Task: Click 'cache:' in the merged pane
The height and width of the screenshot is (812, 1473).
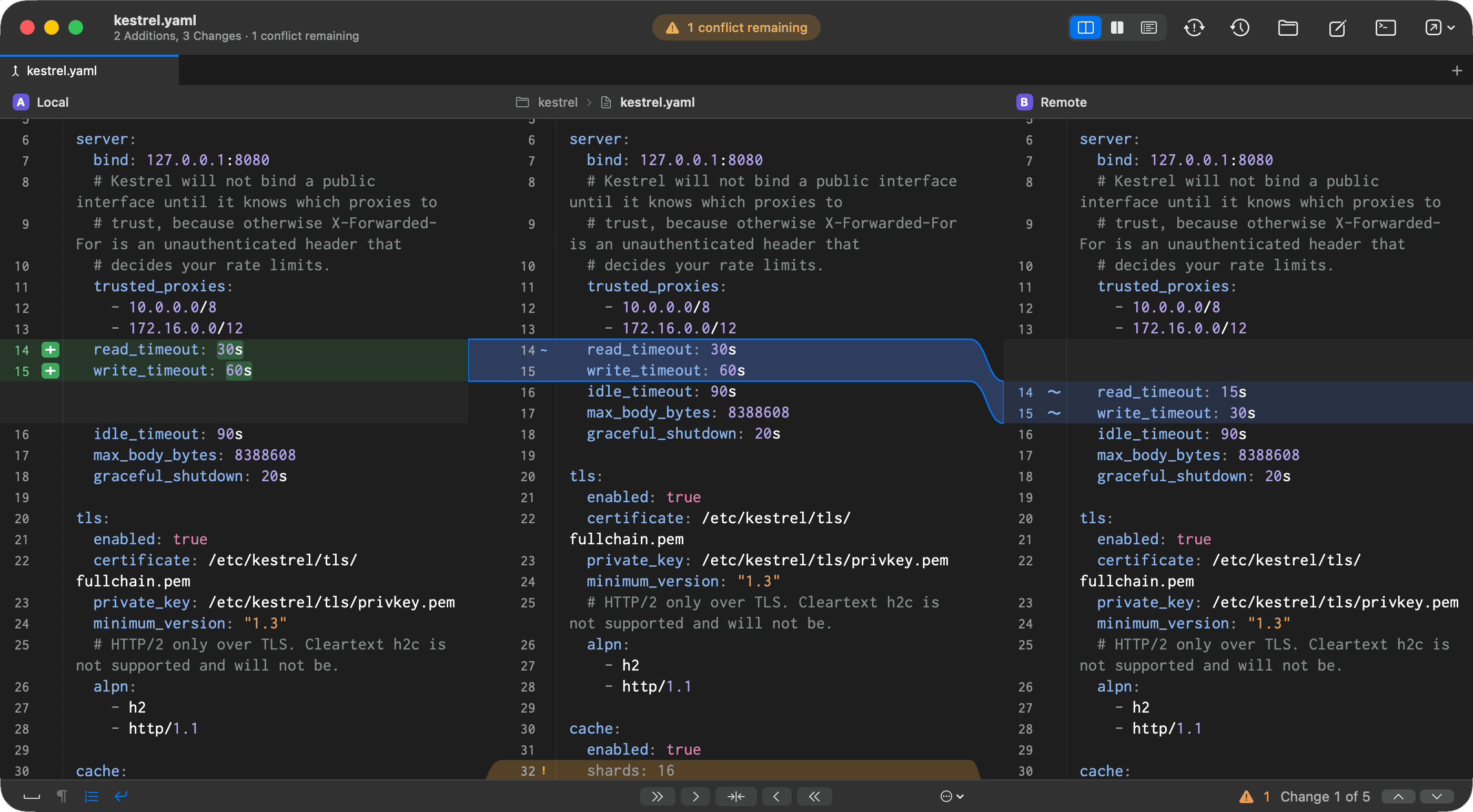Action: click(x=594, y=728)
